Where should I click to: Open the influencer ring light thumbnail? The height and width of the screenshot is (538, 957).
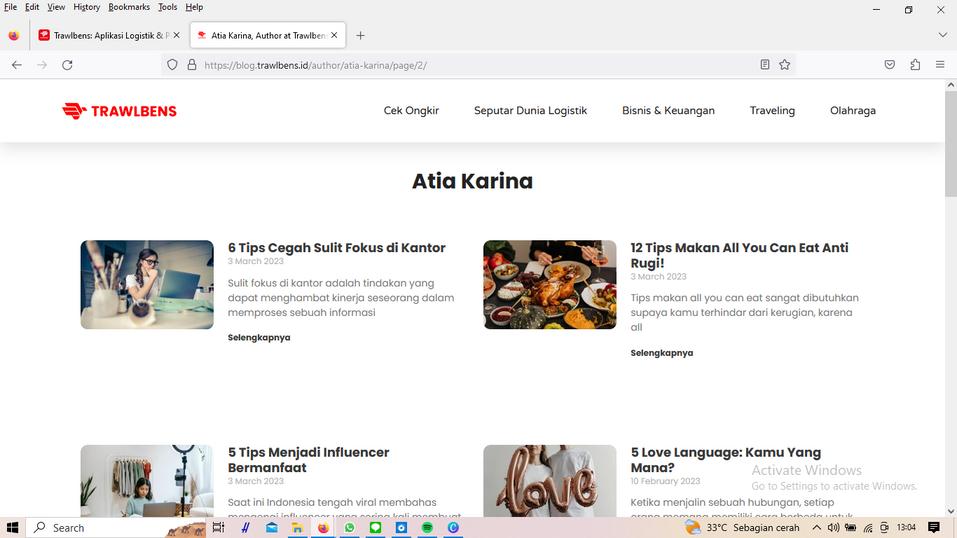[x=147, y=481]
